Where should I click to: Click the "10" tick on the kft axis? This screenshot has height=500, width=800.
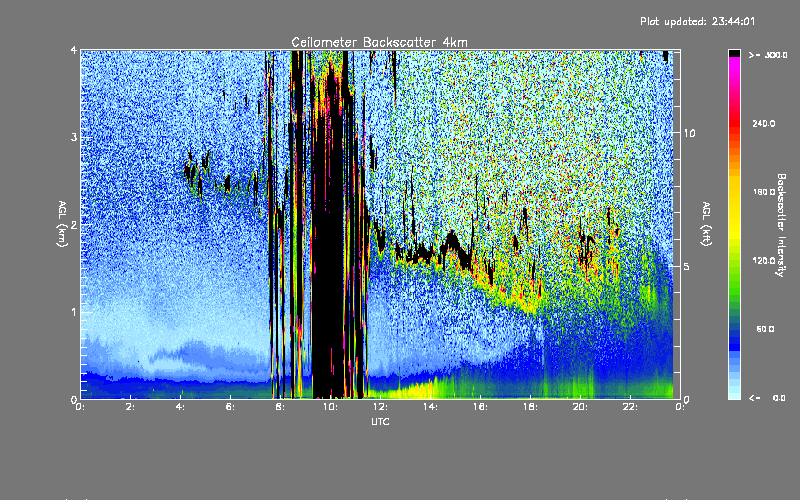(689, 133)
